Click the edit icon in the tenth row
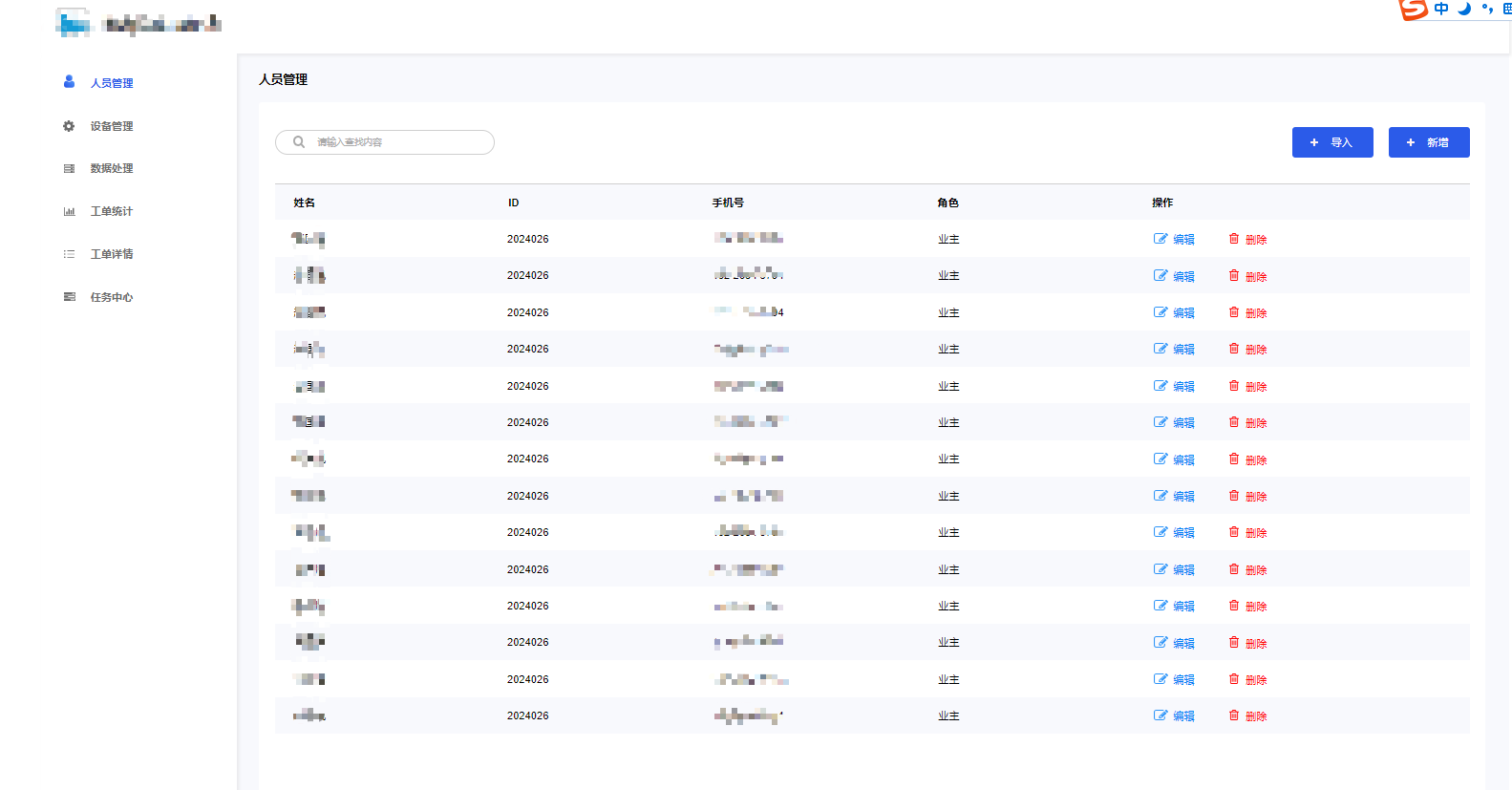This screenshot has width=1512, height=790. tap(1161, 569)
